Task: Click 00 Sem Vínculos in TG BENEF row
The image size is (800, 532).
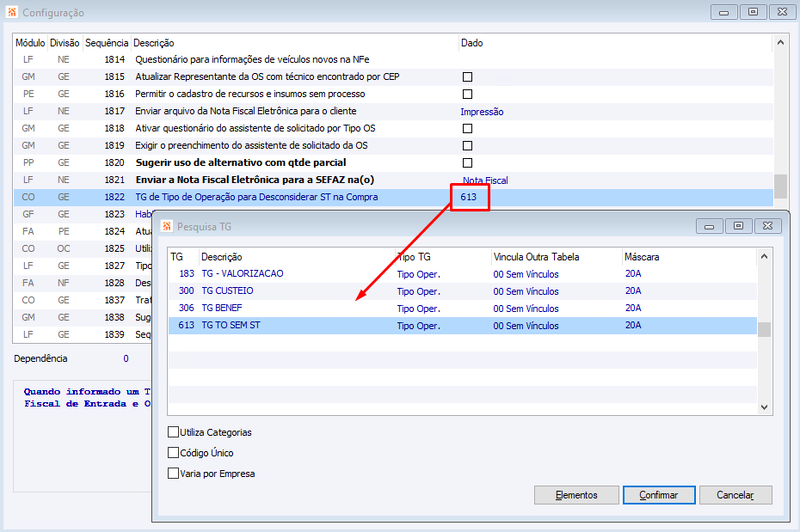Action: pyautogui.click(x=526, y=309)
